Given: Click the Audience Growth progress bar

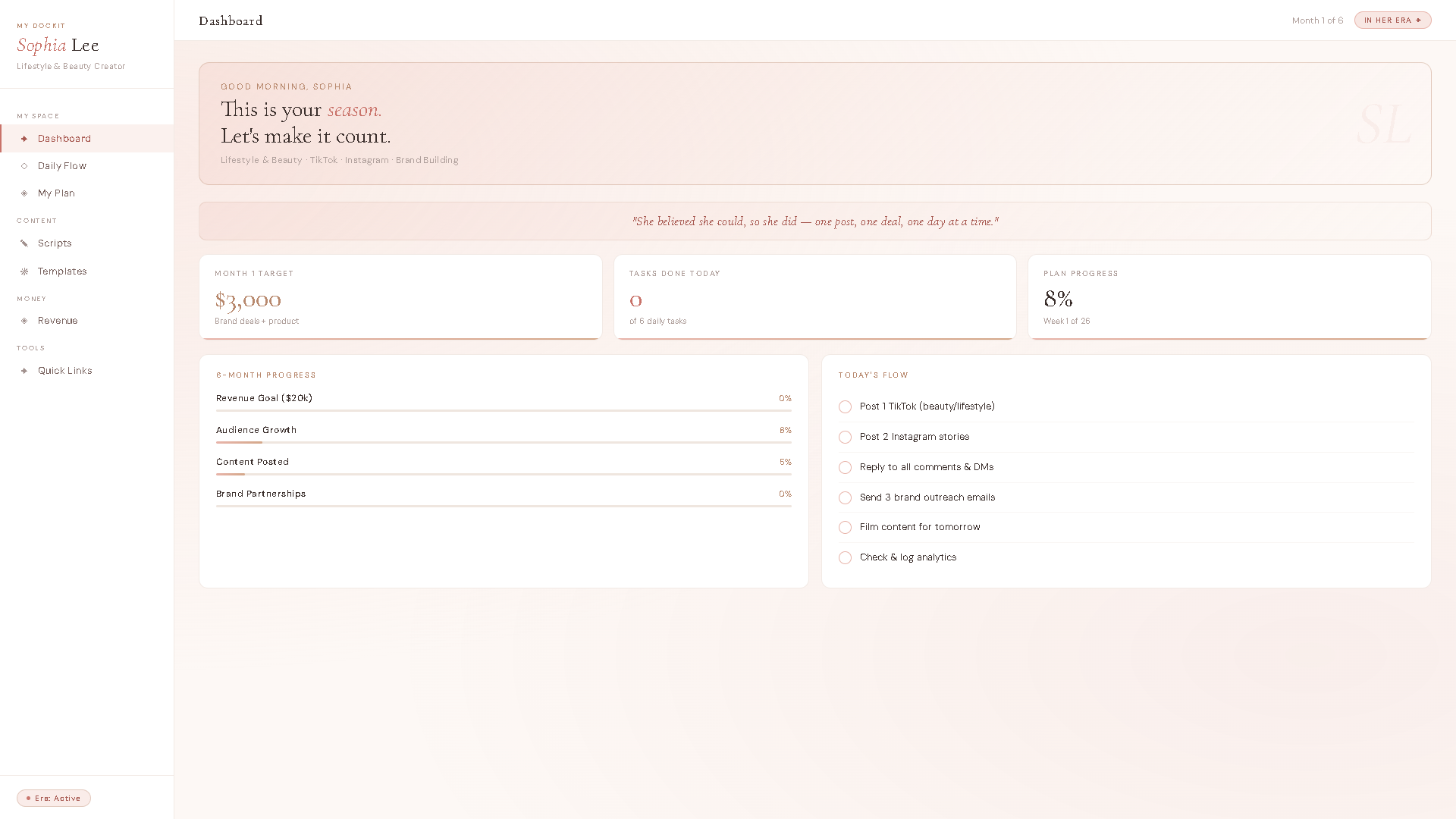Looking at the screenshot, I should tap(504, 442).
